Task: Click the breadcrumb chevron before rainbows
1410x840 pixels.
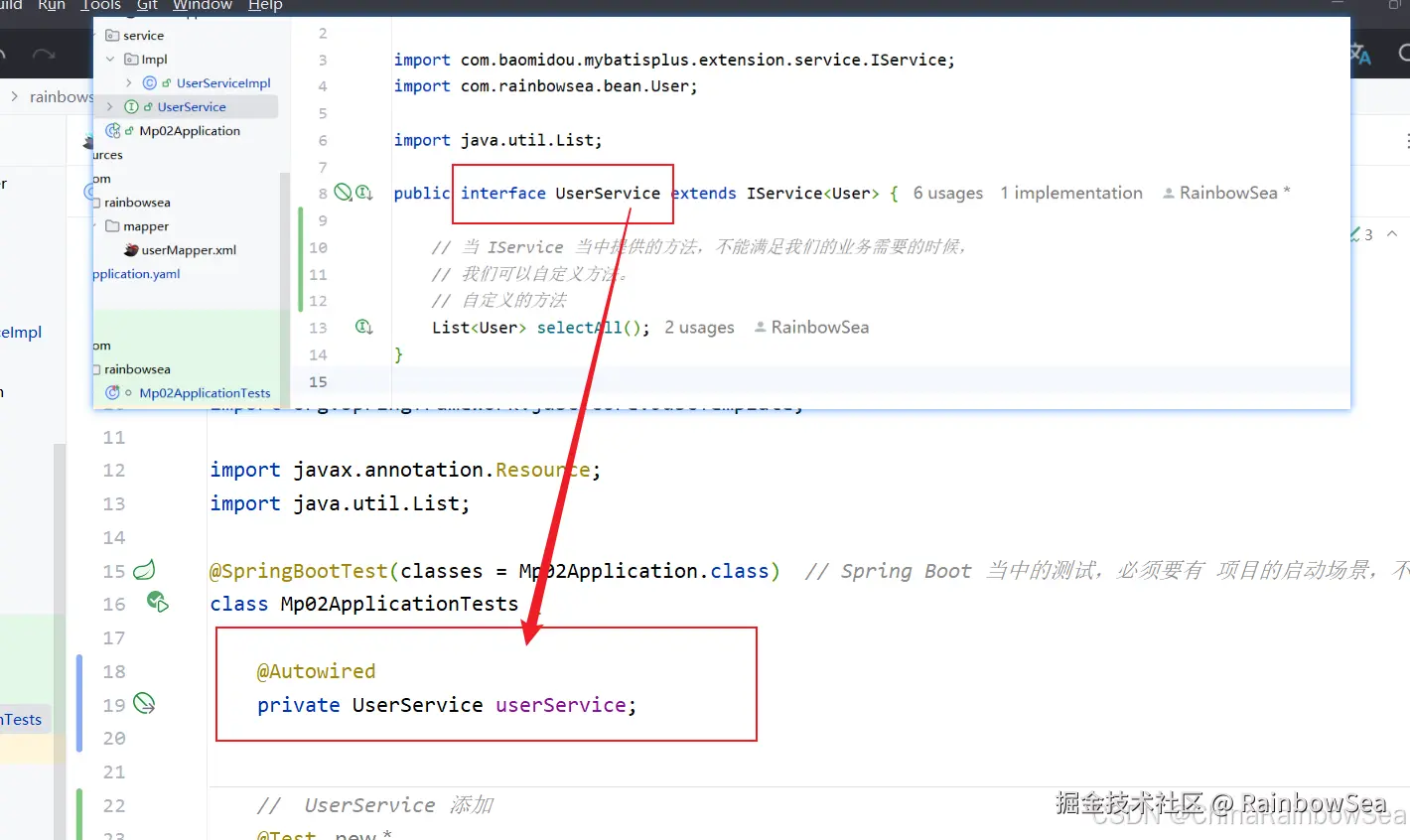Action: click(14, 96)
